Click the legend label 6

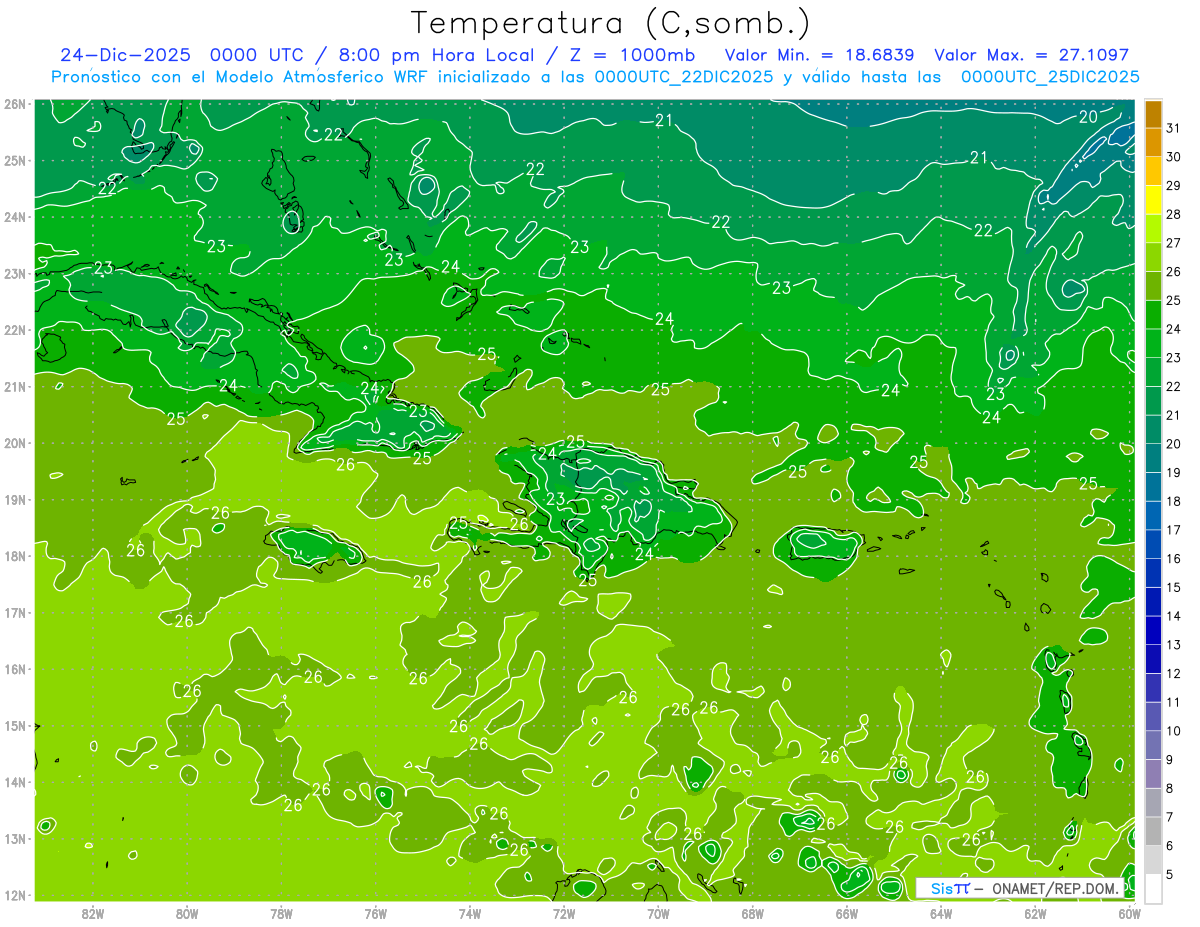[1170, 846]
